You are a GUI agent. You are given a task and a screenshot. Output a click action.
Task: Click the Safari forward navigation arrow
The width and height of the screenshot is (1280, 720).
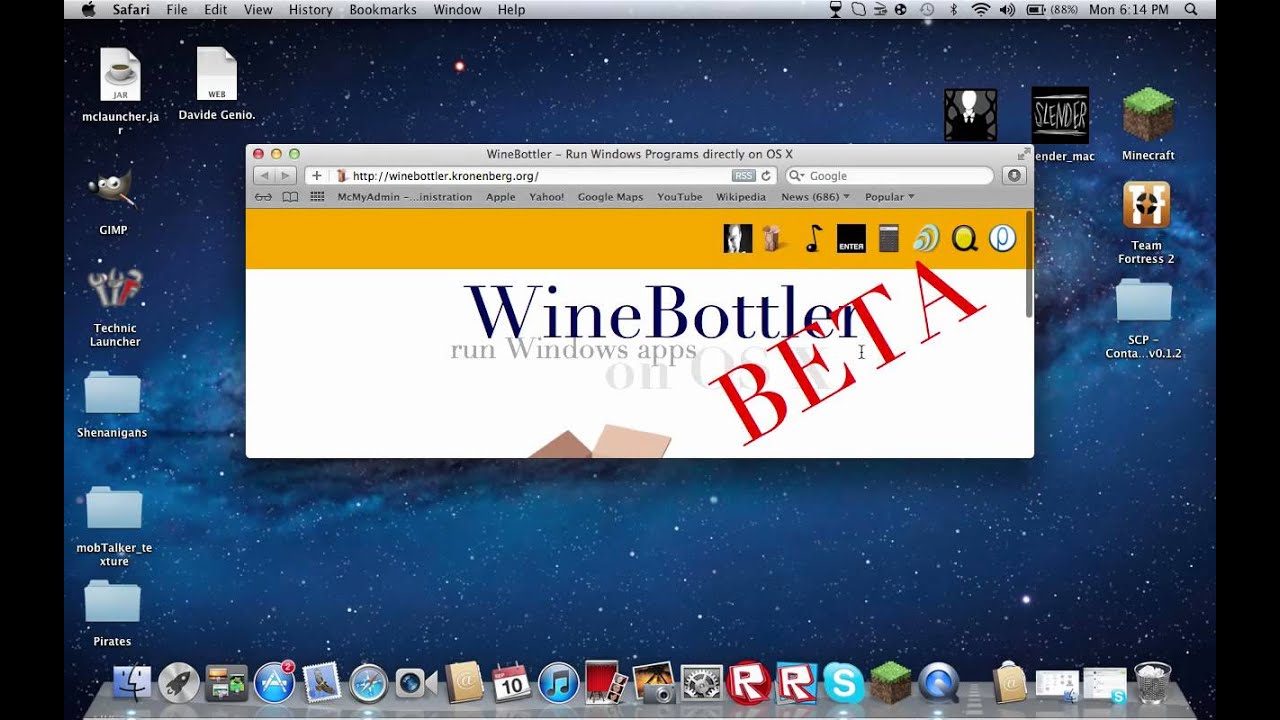pyautogui.click(x=285, y=176)
